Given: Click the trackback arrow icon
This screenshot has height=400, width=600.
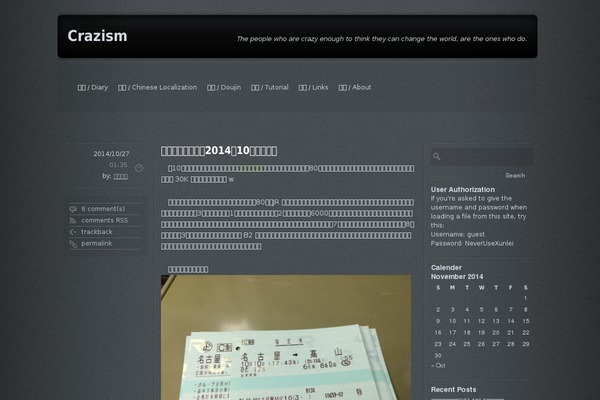Looking at the screenshot, I should pyautogui.click(x=73, y=232).
